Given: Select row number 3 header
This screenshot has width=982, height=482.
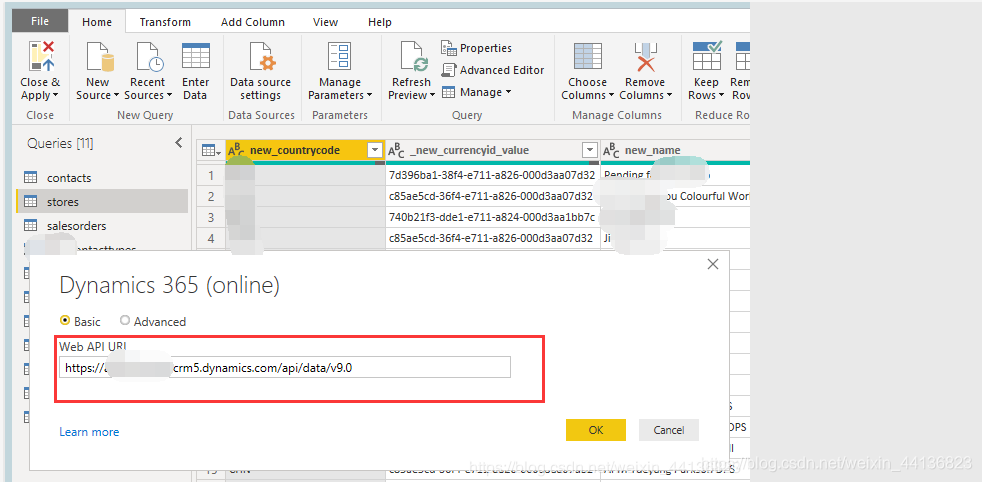Looking at the screenshot, I should pos(212,217).
